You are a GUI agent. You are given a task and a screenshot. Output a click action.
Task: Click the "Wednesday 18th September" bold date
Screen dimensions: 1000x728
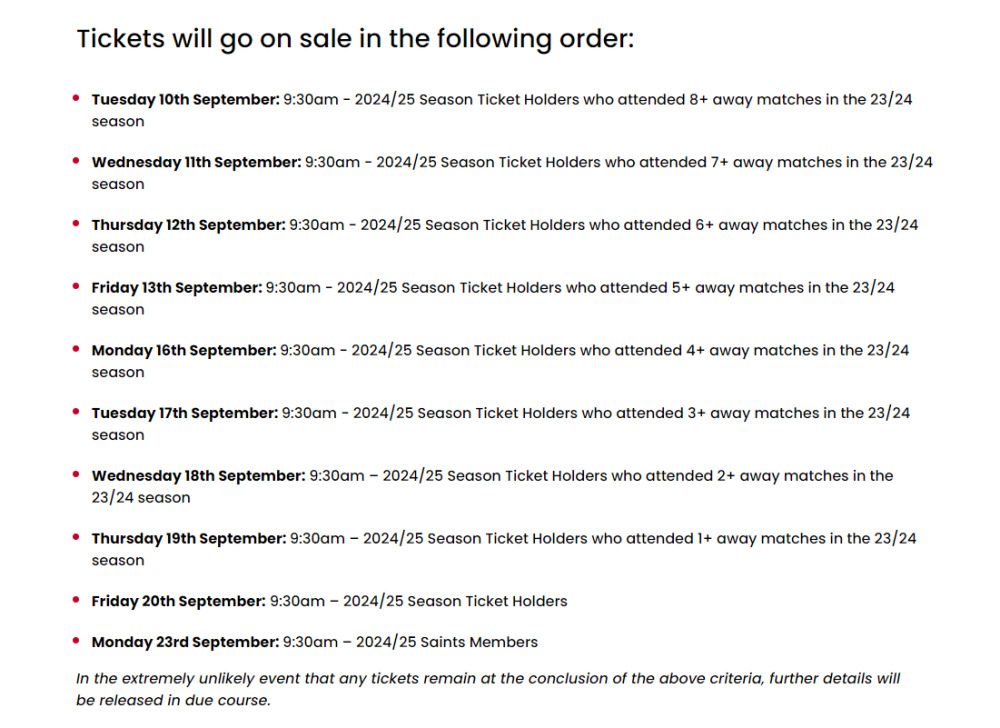click(198, 476)
